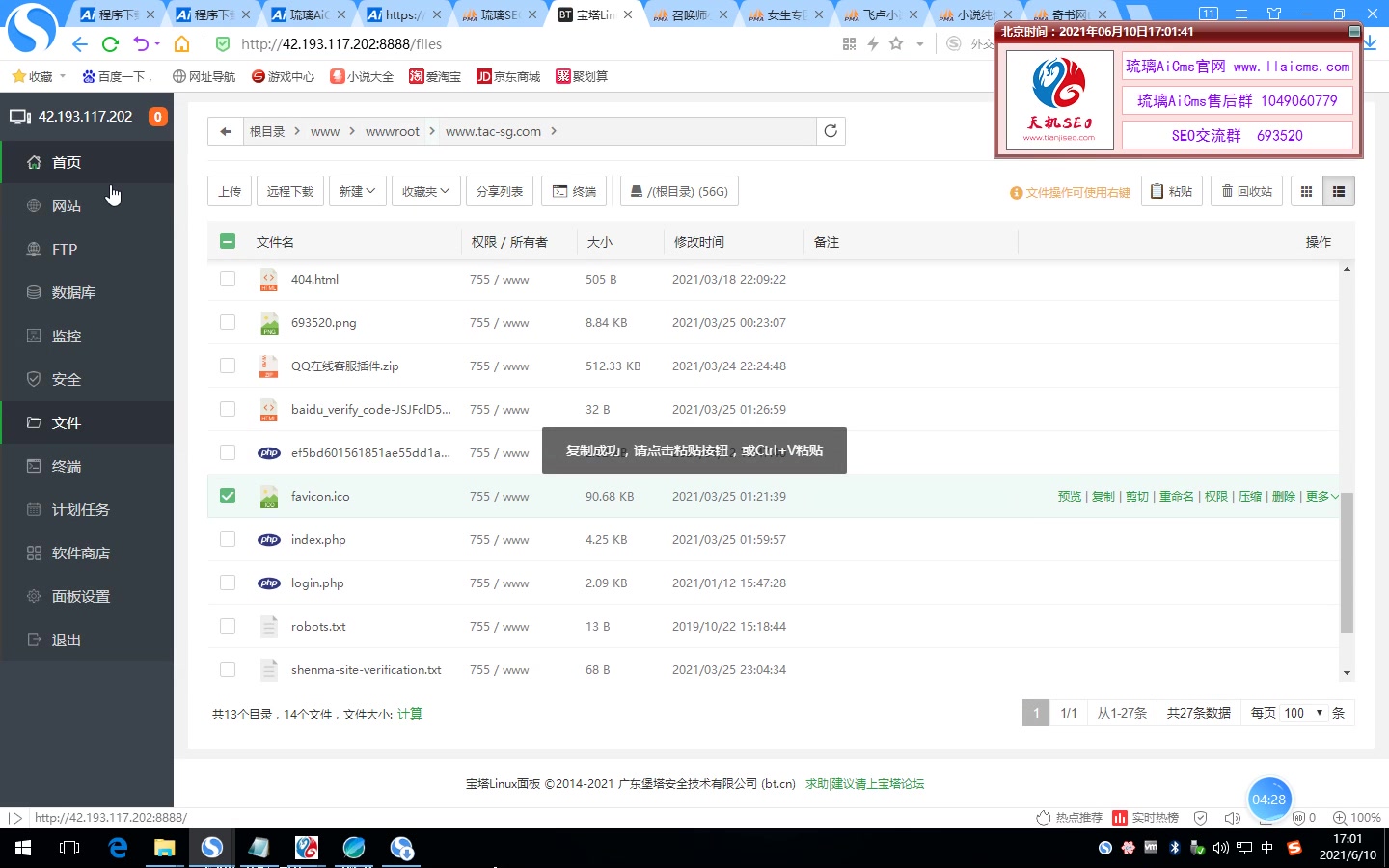The image size is (1389, 868).
Task: Expand chevron after 根目录 in path
Action: [297, 131]
